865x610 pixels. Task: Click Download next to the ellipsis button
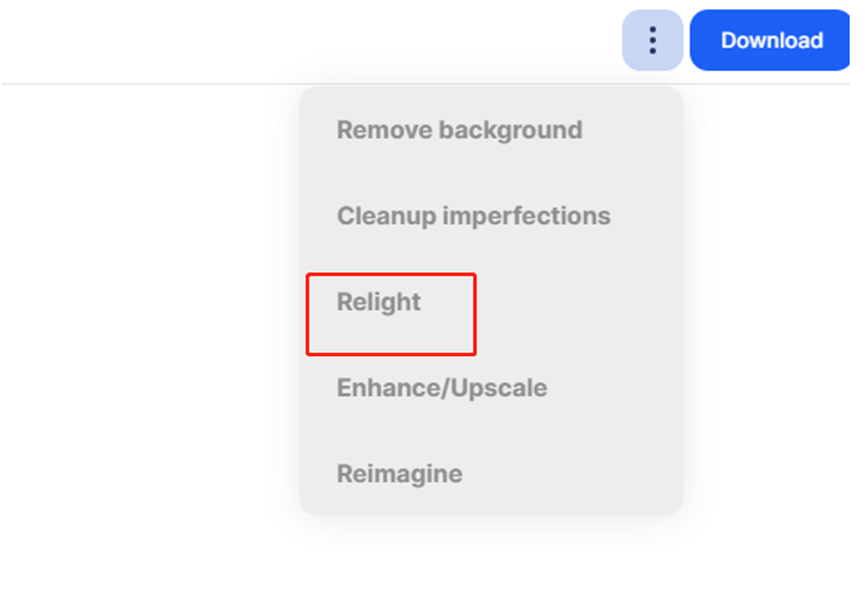point(770,40)
